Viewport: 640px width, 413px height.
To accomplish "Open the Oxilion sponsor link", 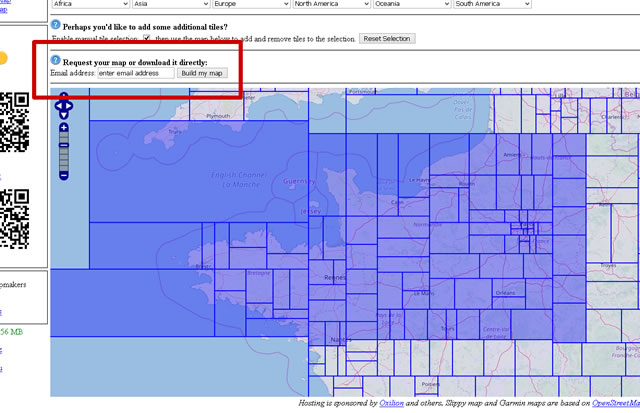I will (391, 404).
